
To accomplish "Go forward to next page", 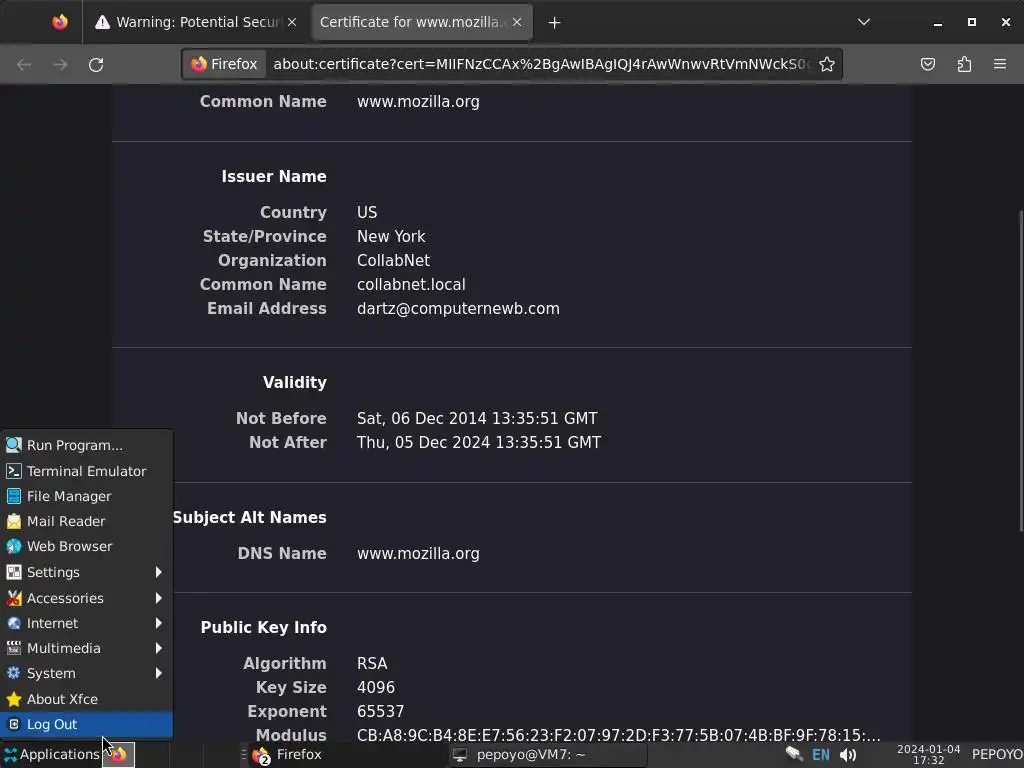I will click(x=60, y=65).
